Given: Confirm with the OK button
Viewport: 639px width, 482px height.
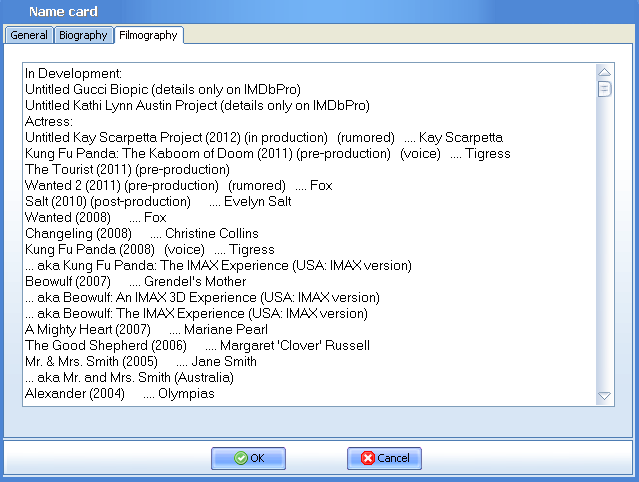Looking at the screenshot, I should coord(248,458).
